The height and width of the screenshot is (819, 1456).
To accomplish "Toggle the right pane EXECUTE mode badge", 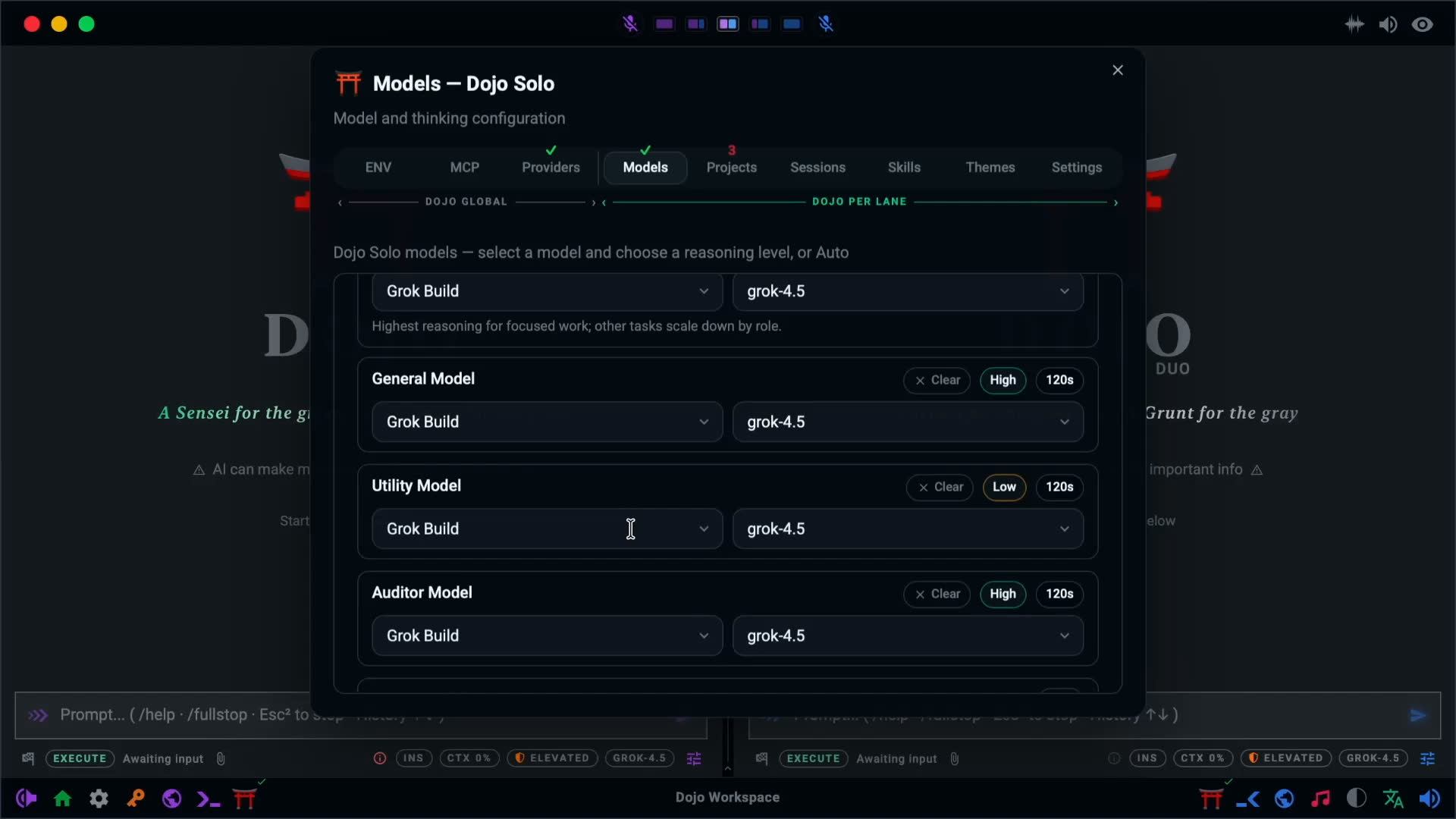I will click(814, 758).
